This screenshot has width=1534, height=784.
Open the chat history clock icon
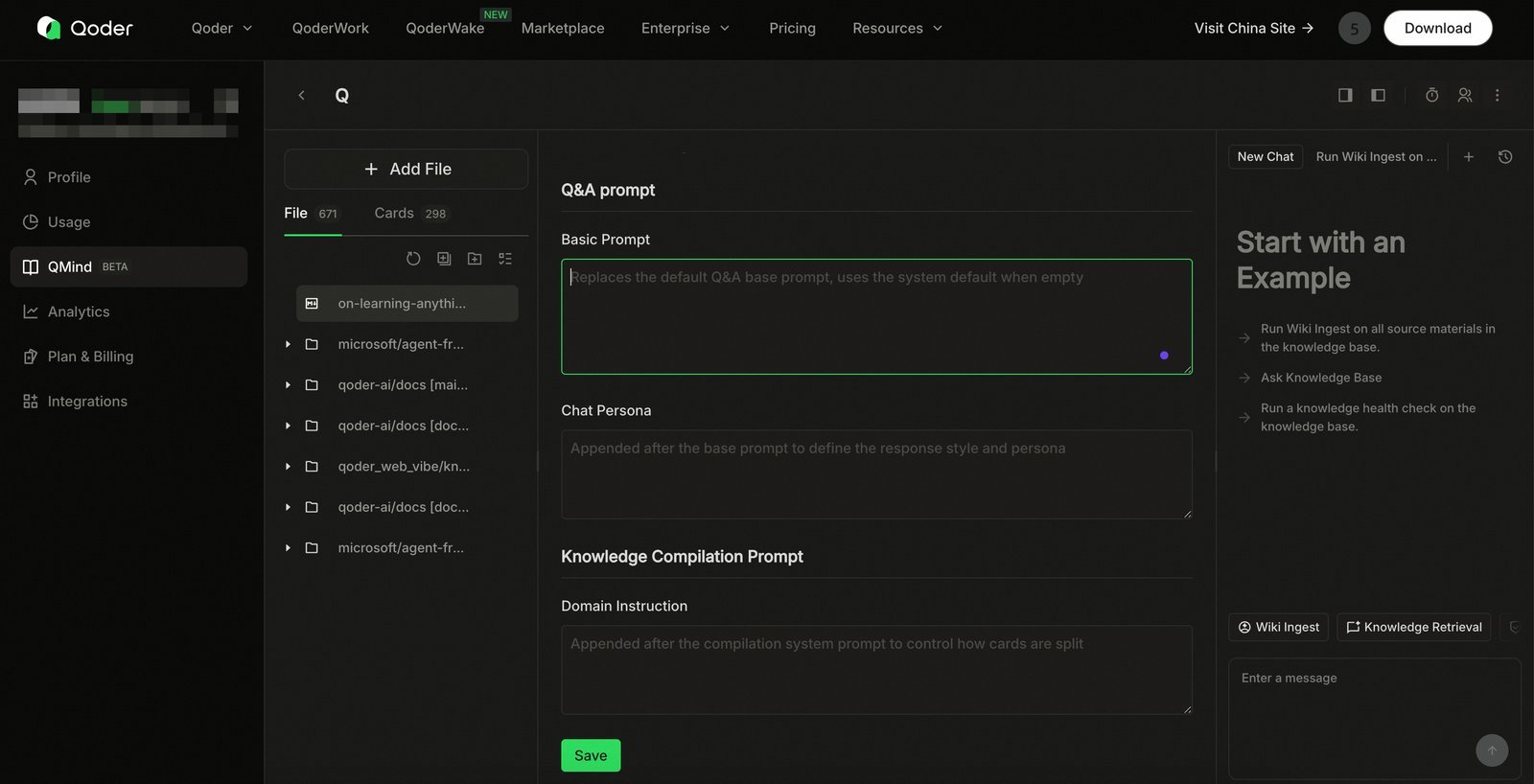pos(1505,156)
